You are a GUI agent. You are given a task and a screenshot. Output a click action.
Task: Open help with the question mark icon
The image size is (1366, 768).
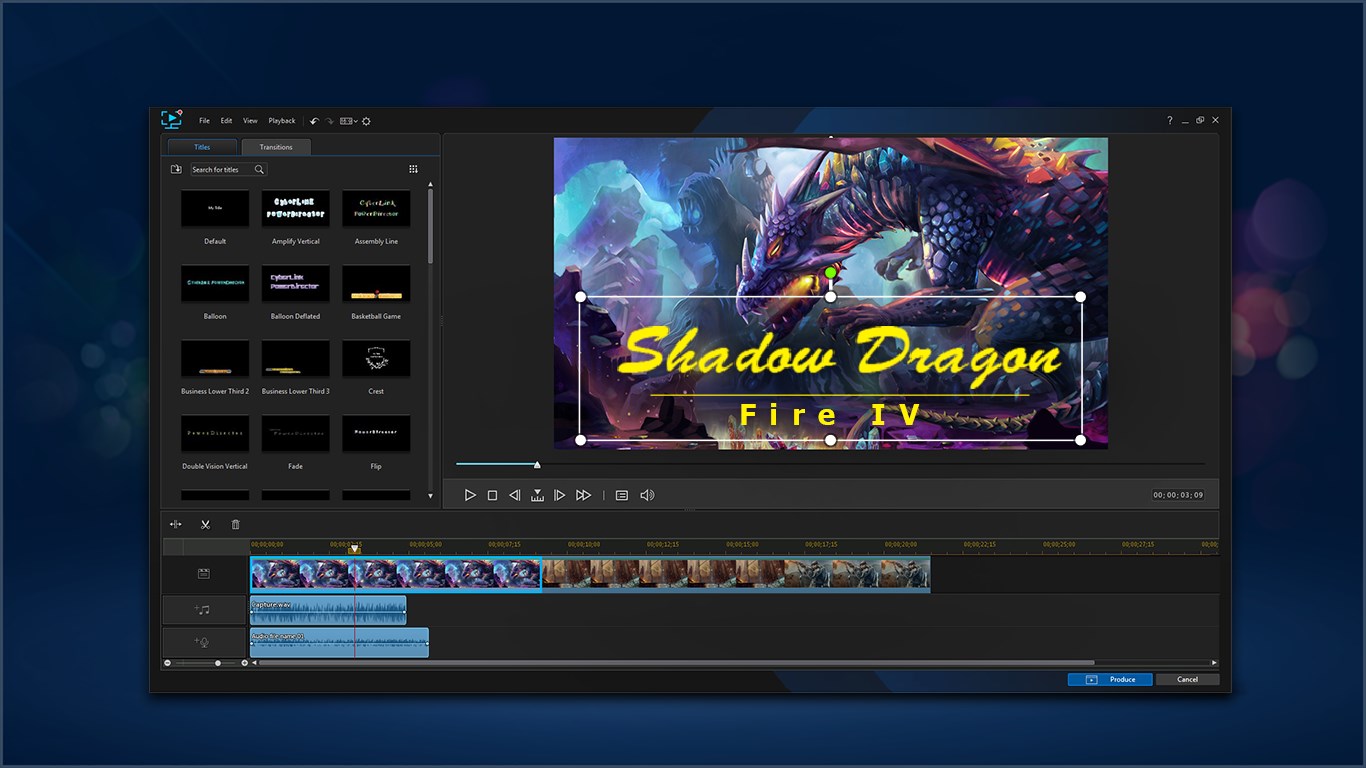(1170, 121)
